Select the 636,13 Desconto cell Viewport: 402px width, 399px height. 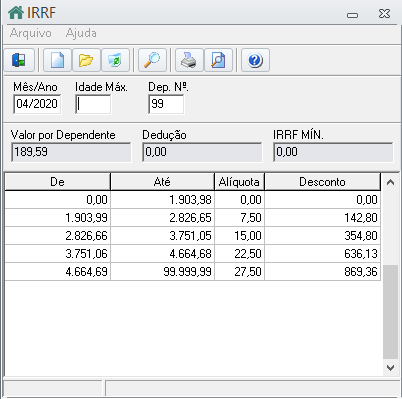pos(322,254)
